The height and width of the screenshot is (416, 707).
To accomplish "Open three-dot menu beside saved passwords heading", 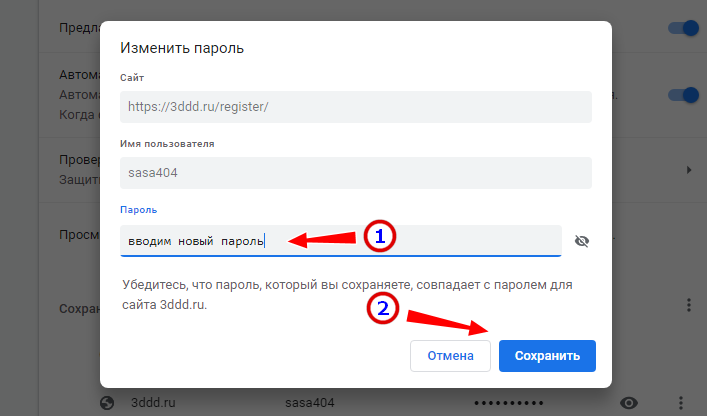I will coord(689,305).
